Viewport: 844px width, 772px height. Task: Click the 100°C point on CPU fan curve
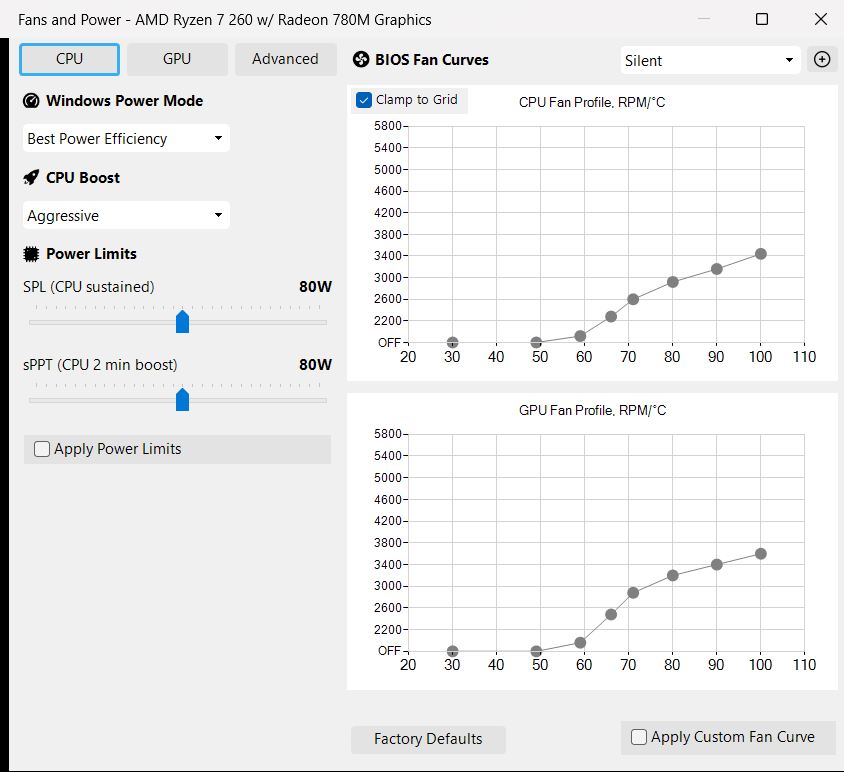click(761, 254)
